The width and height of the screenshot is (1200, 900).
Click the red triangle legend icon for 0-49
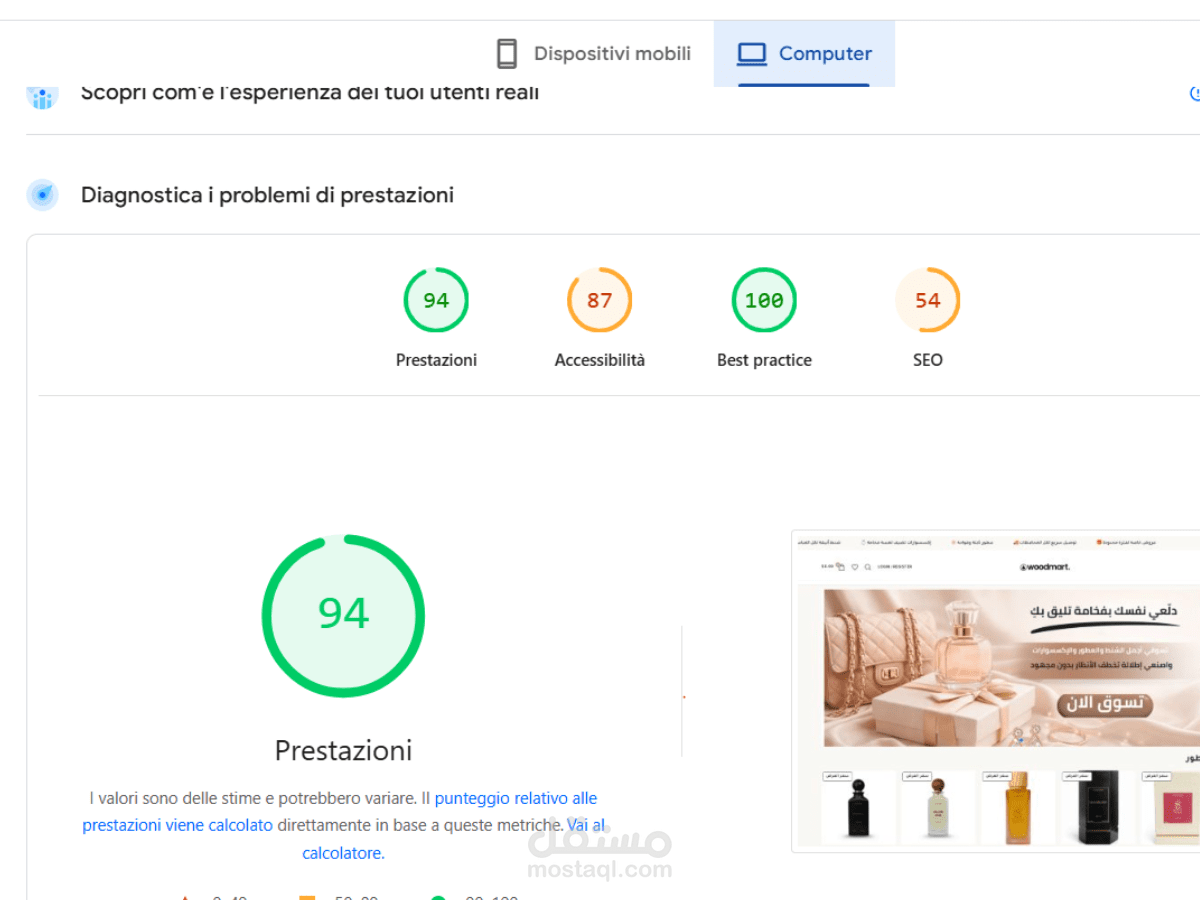click(x=186, y=896)
